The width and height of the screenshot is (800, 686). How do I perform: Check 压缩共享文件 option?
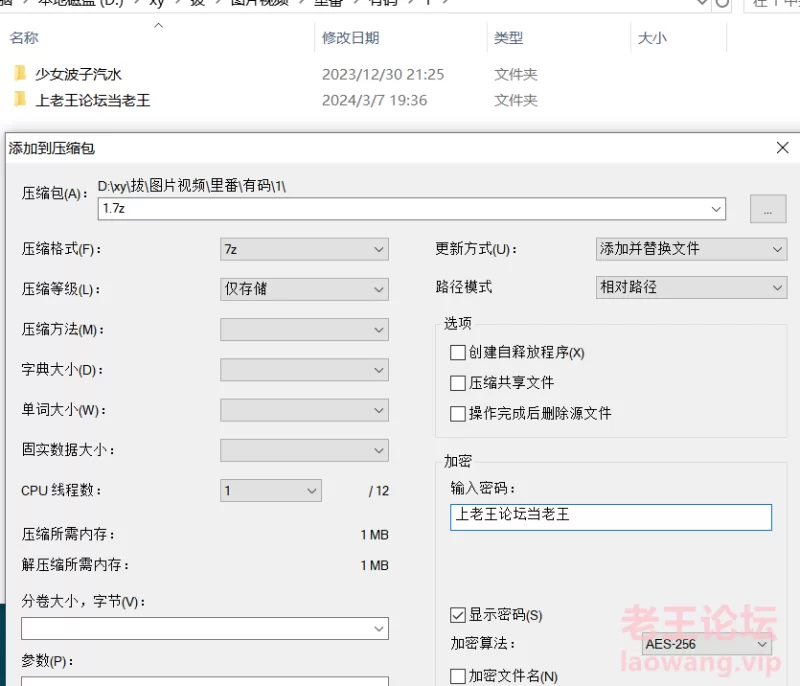click(x=458, y=383)
